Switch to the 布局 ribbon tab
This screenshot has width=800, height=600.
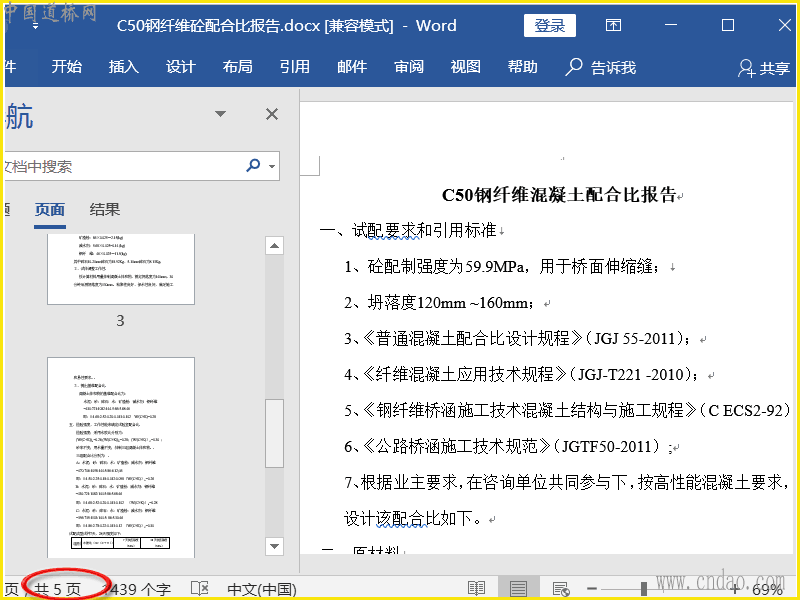pyautogui.click(x=237, y=67)
